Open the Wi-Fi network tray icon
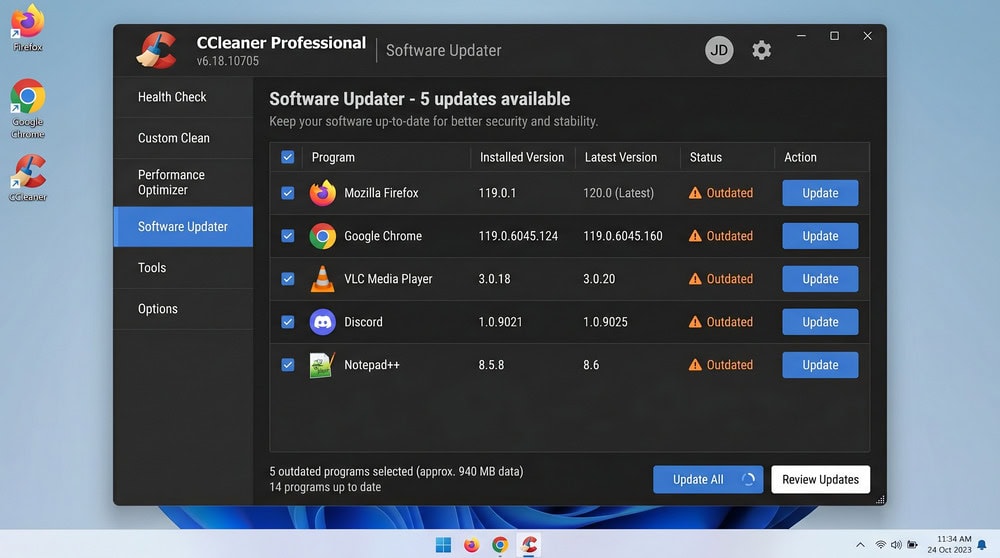Image resolution: width=1000 pixels, height=558 pixels. coord(880,545)
